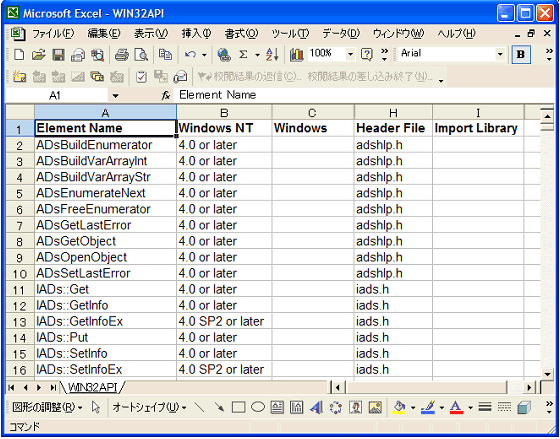Select the Oval shape tool
560x439 pixels.
click(x=258, y=407)
